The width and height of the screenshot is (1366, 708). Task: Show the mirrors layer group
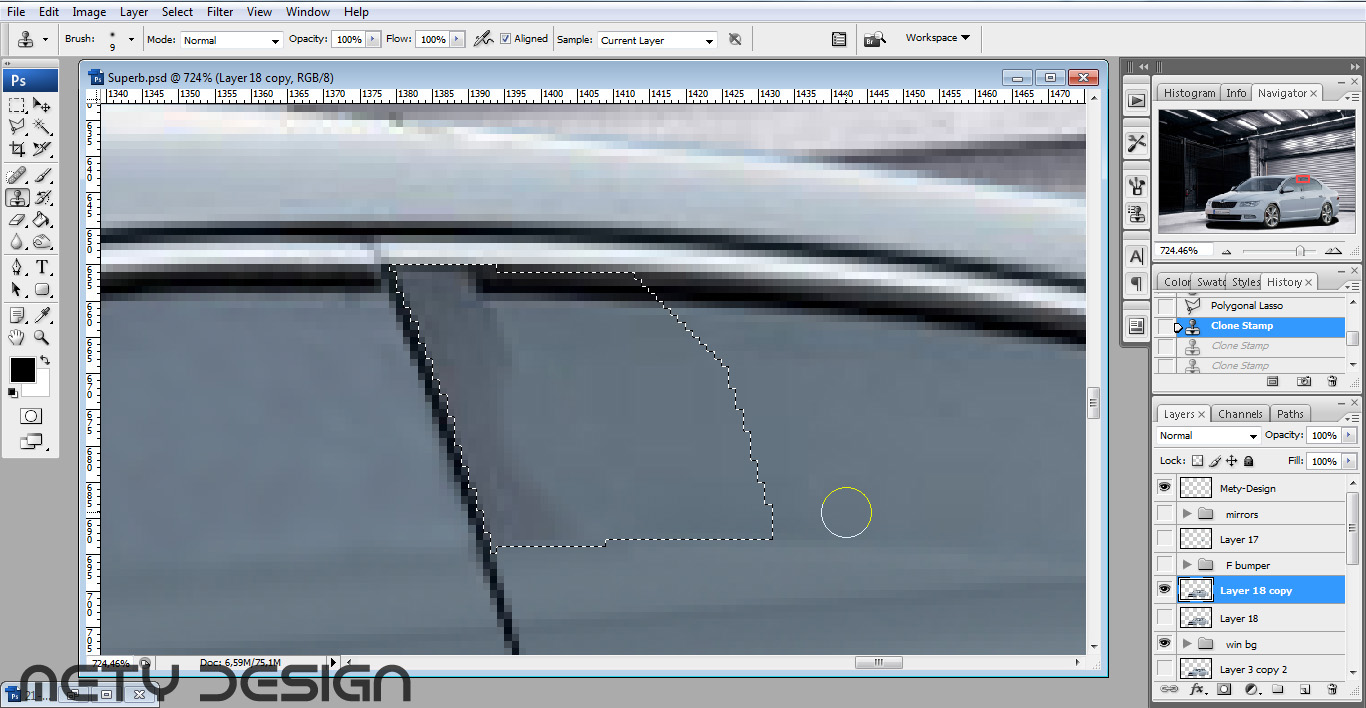click(x=1164, y=513)
